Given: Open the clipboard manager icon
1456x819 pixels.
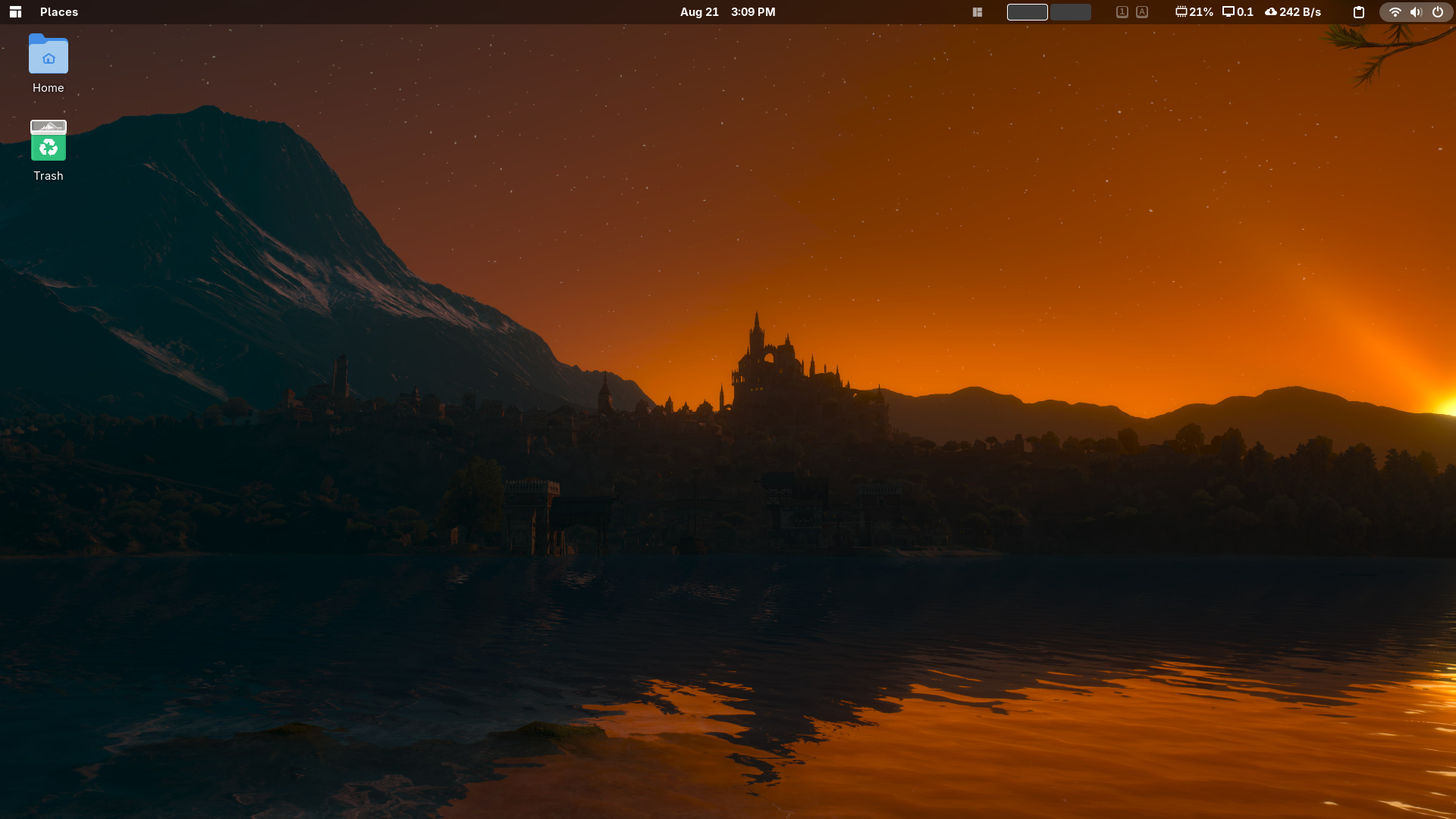Looking at the screenshot, I should pyautogui.click(x=1359, y=12).
